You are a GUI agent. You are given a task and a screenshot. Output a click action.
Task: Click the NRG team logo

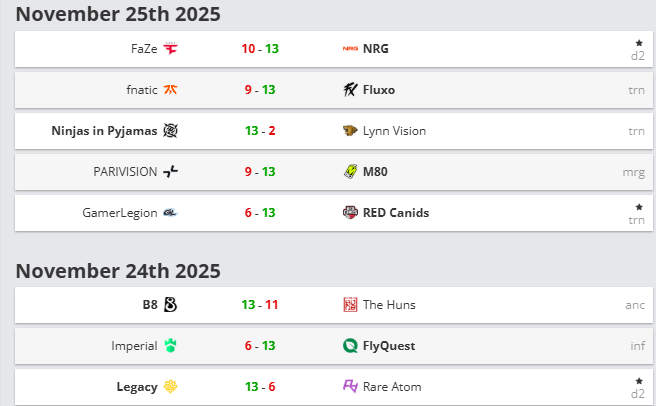[x=350, y=49]
